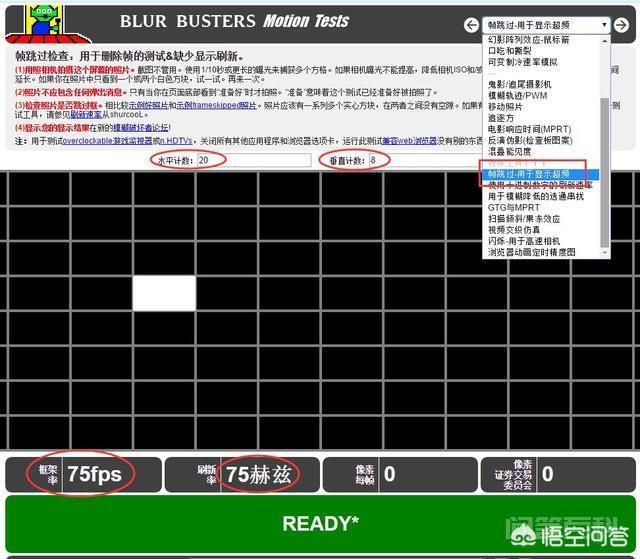Select '移动照片' option
640x559 pixels.
point(505,107)
